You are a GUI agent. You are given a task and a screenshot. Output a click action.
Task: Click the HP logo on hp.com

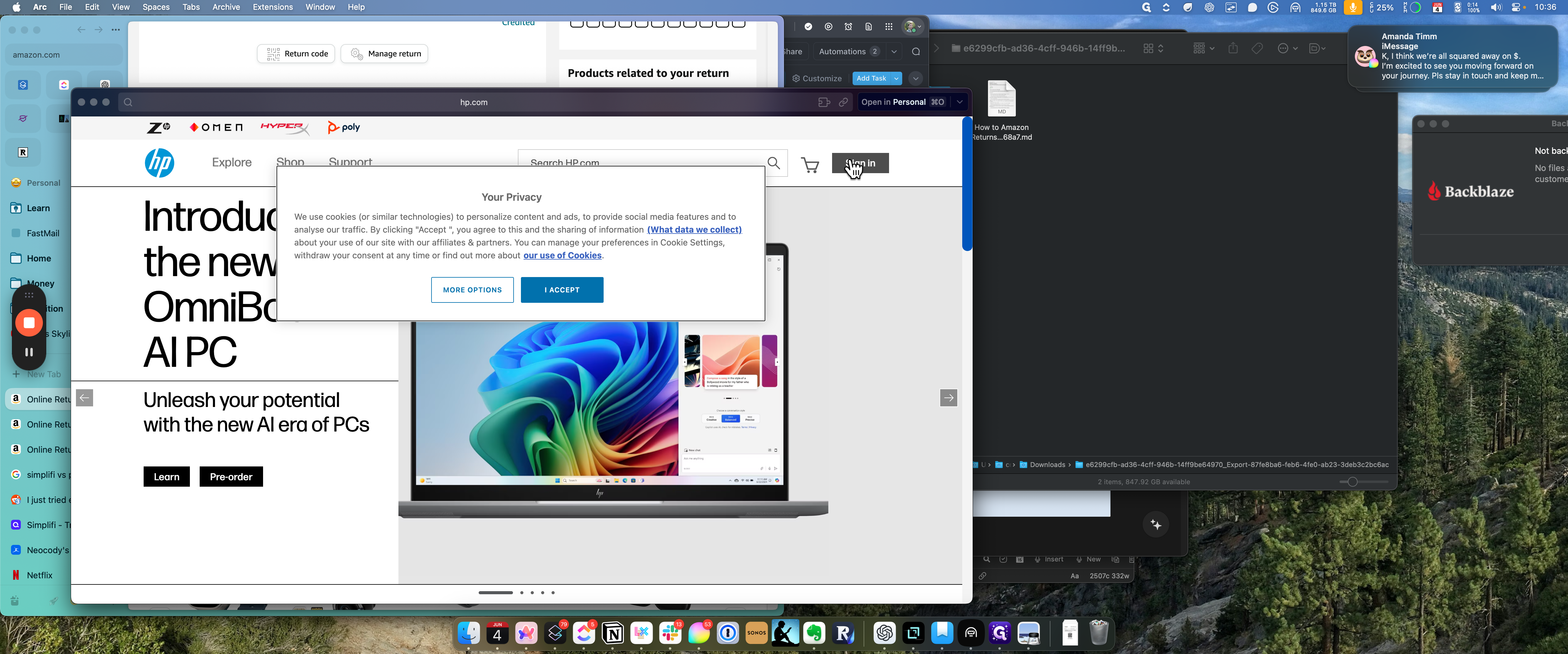click(160, 163)
